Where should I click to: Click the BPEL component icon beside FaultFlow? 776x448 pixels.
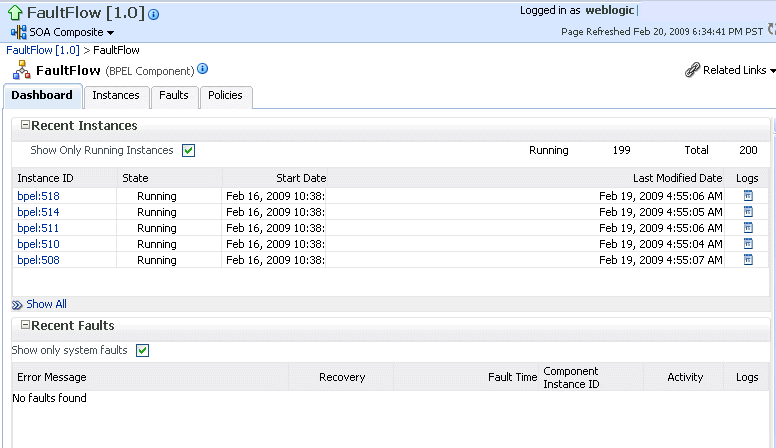pyautogui.click(x=21, y=70)
